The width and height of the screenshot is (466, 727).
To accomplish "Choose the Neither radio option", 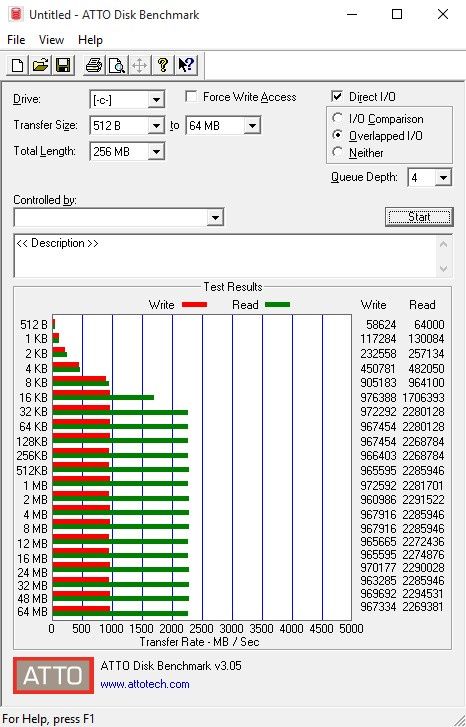I will (x=338, y=152).
